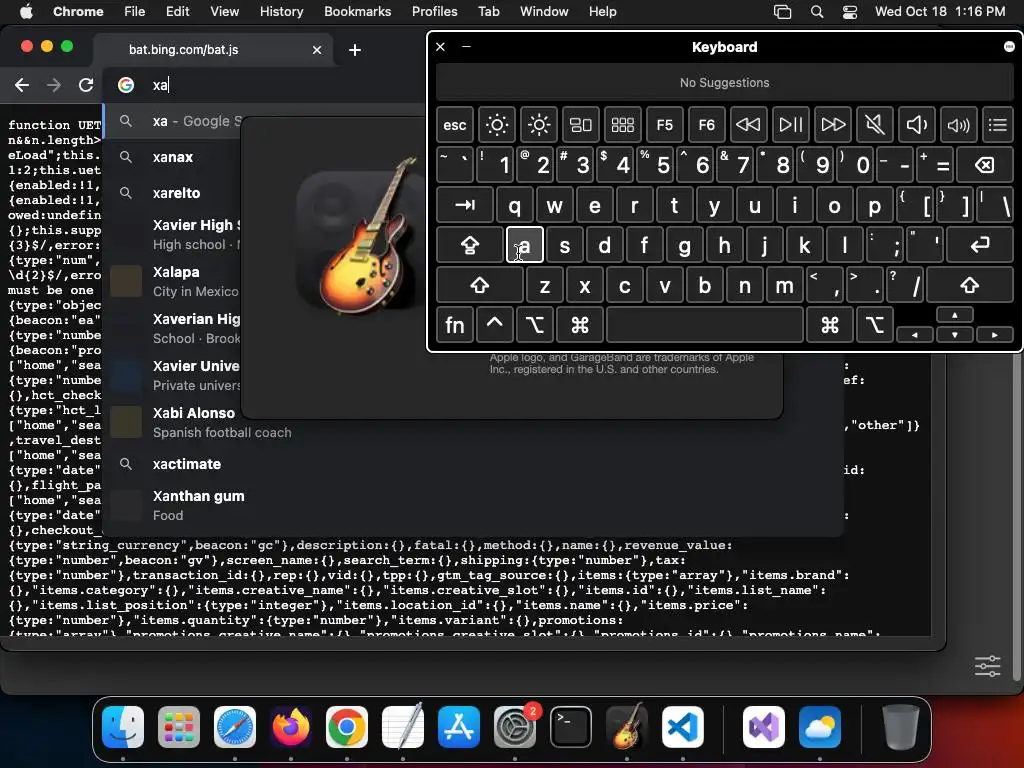Click the q key on the keyboard
This screenshot has height=768, width=1024.
pyautogui.click(x=515, y=205)
